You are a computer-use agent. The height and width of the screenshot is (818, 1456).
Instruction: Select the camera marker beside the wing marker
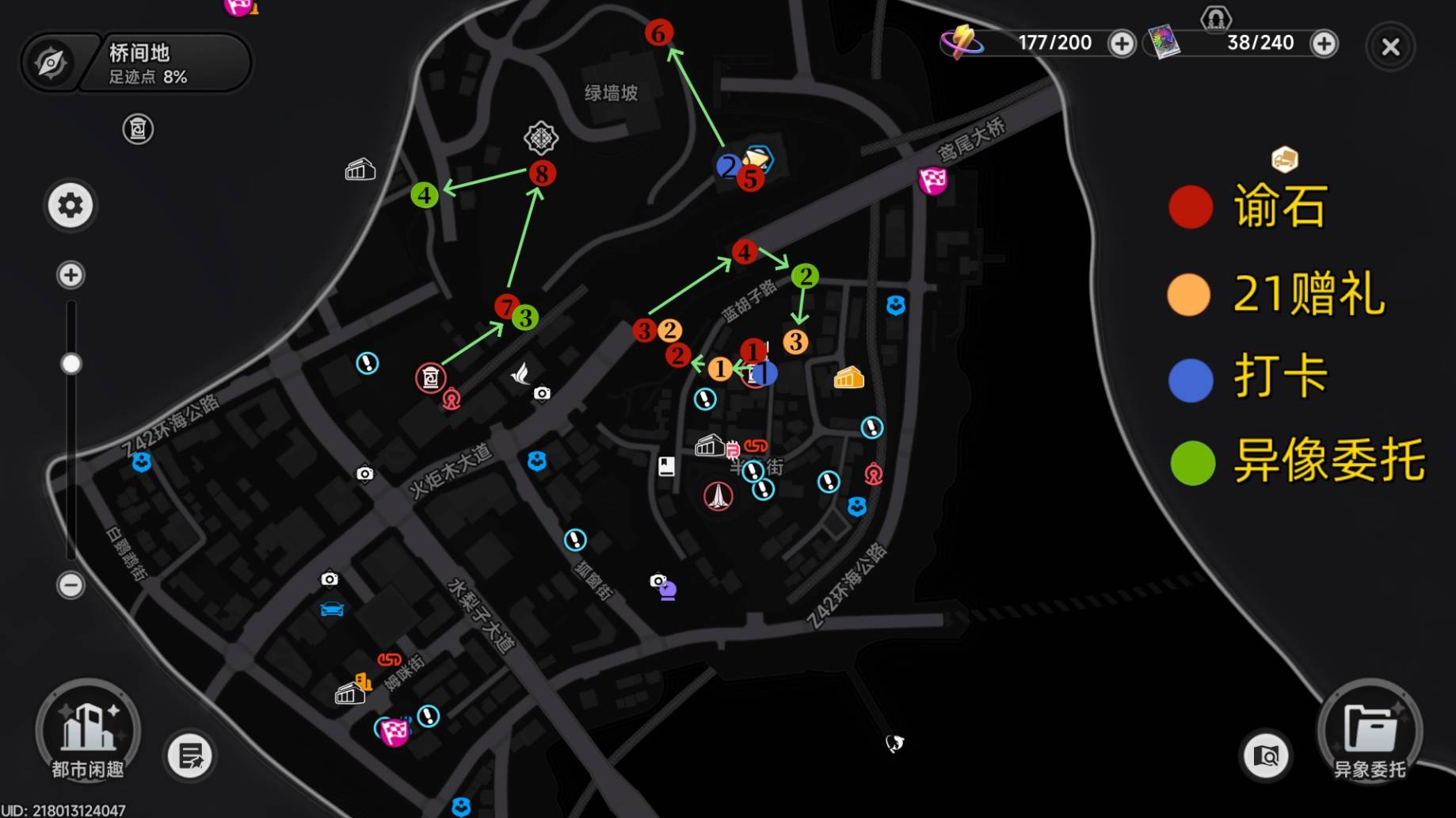click(x=542, y=393)
